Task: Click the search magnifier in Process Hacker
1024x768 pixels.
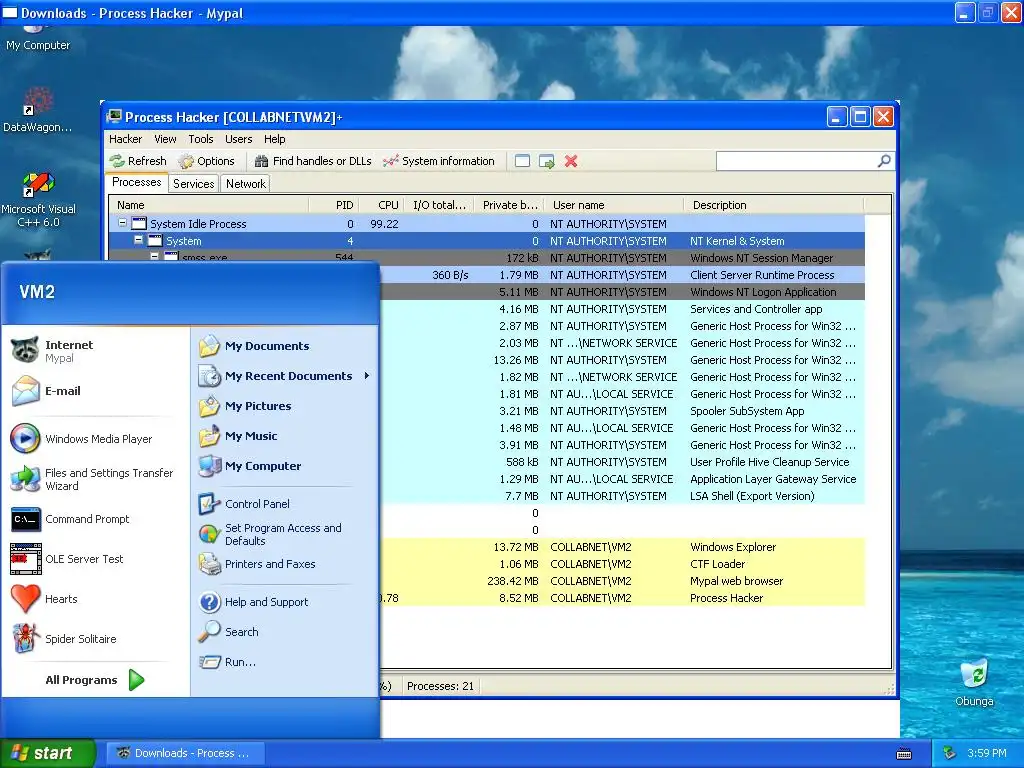Action: tap(884, 161)
